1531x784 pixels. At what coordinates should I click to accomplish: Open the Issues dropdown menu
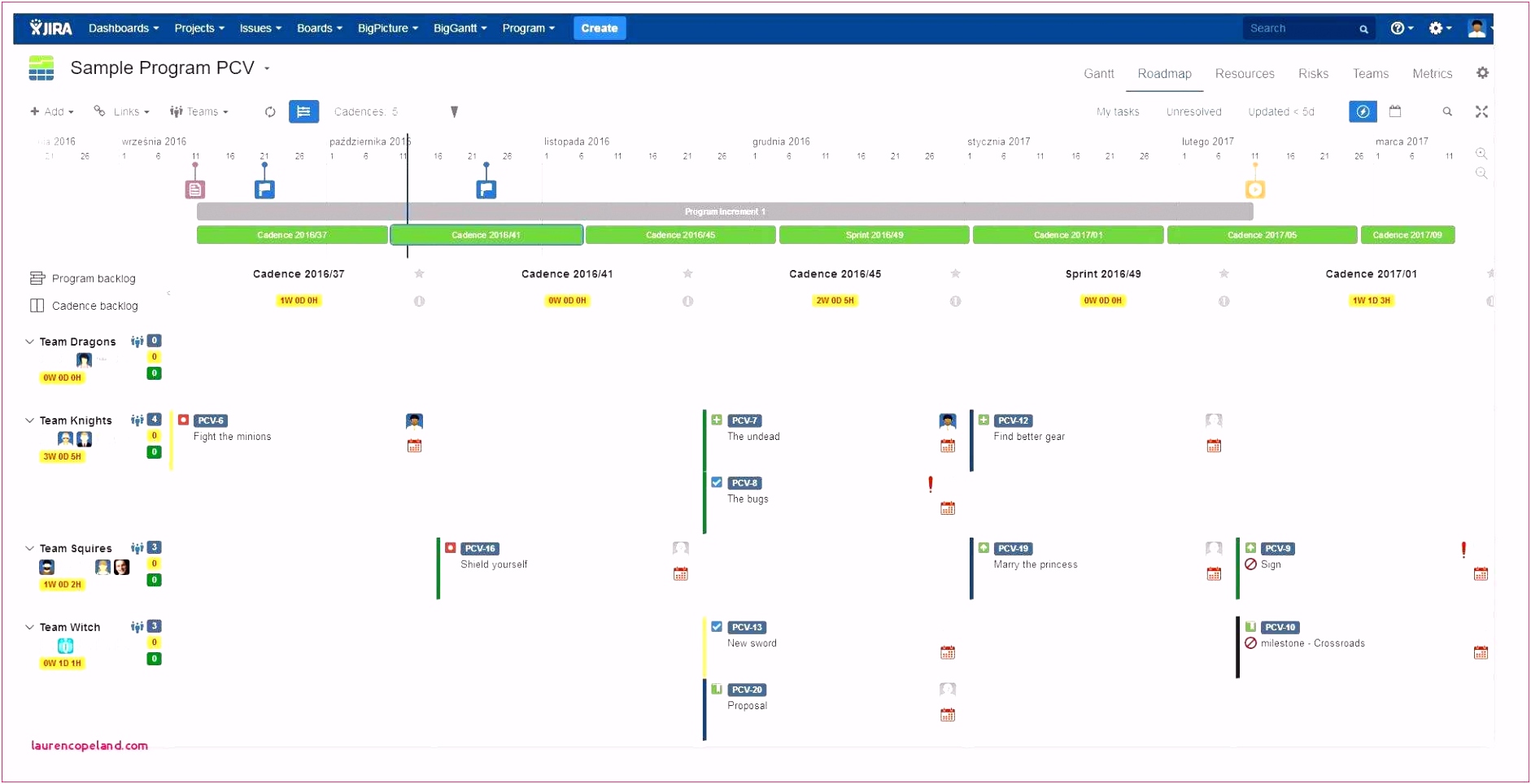coord(260,28)
